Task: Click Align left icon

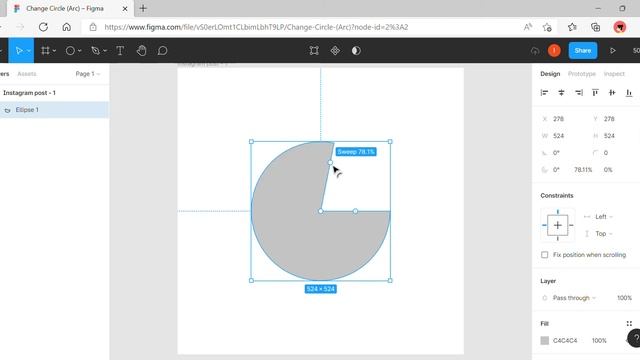Action: (544, 93)
